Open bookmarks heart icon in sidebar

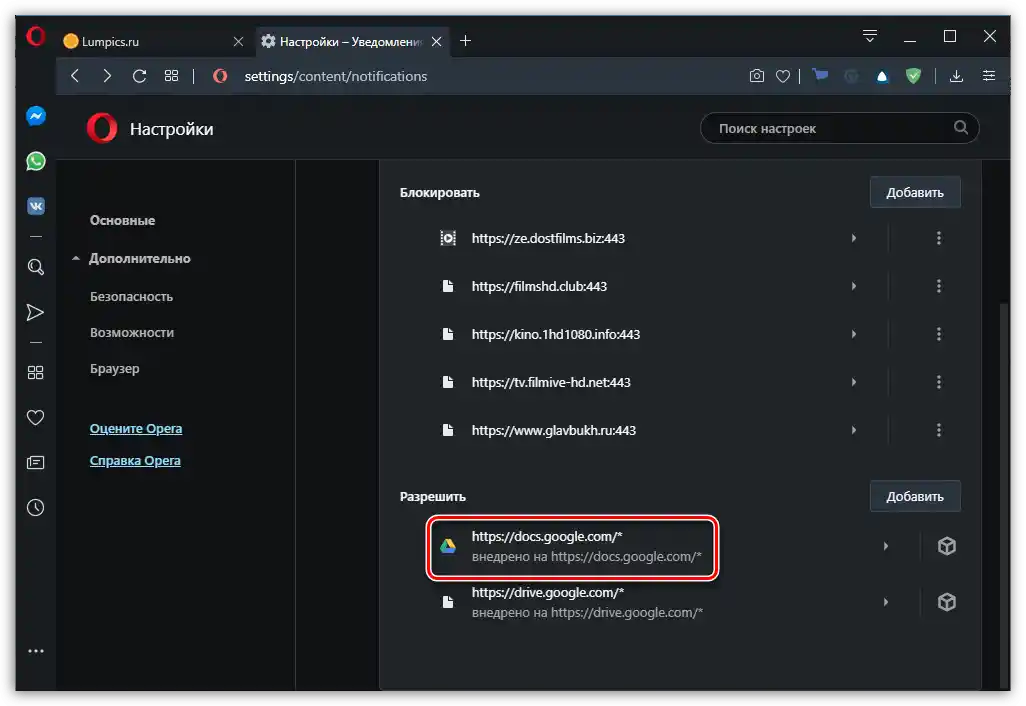pyautogui.click(x=36, y=417)
